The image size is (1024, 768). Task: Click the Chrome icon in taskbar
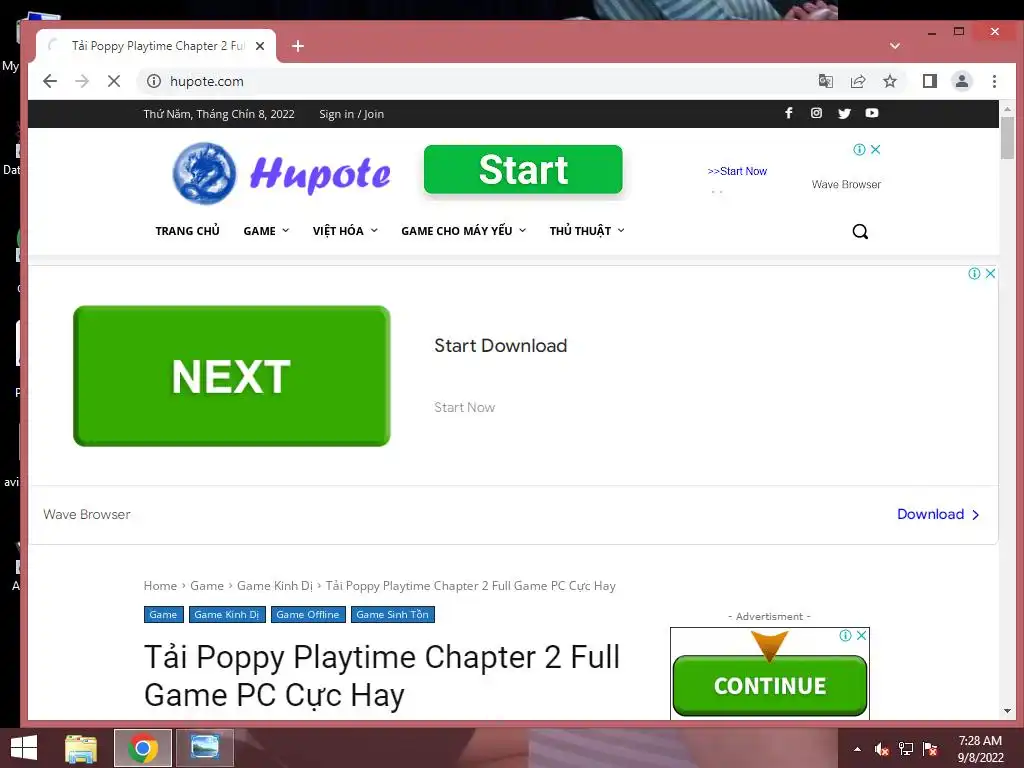point(142,748)
